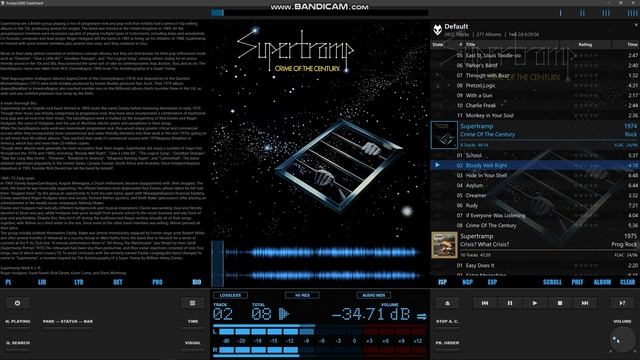Screen dimensions: 640x360
Task: Select track 03 Hide In Your Shell
Action: (535, 175)
